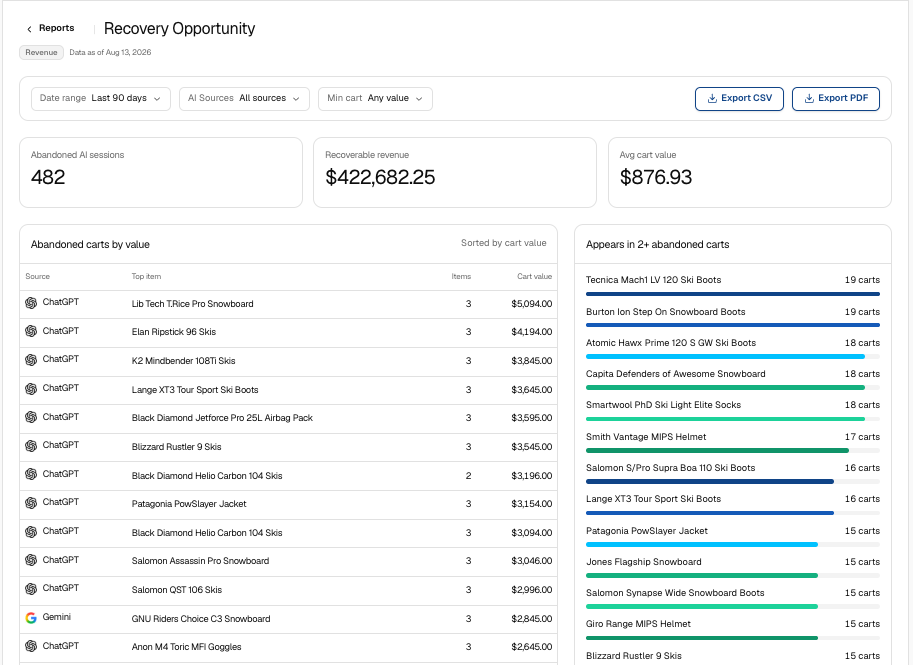913x665 pixels.
Task: Click the Patagonia PowSlayer Jacket carts bar
Action: (732, 544)
